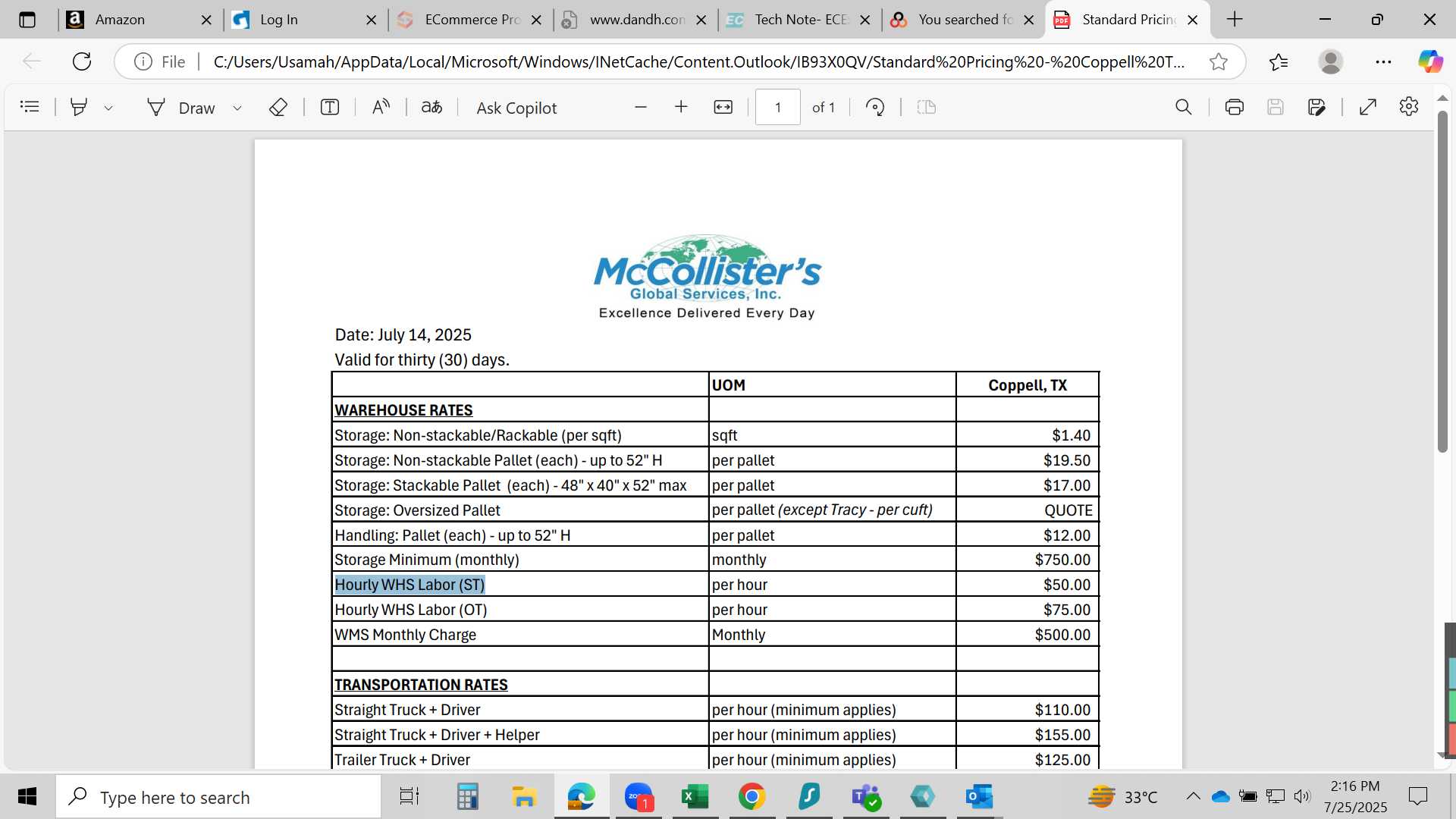This screenshot has width=1456, height=819.
Task: Open the Page view option
Action: (x=927, y=107)
